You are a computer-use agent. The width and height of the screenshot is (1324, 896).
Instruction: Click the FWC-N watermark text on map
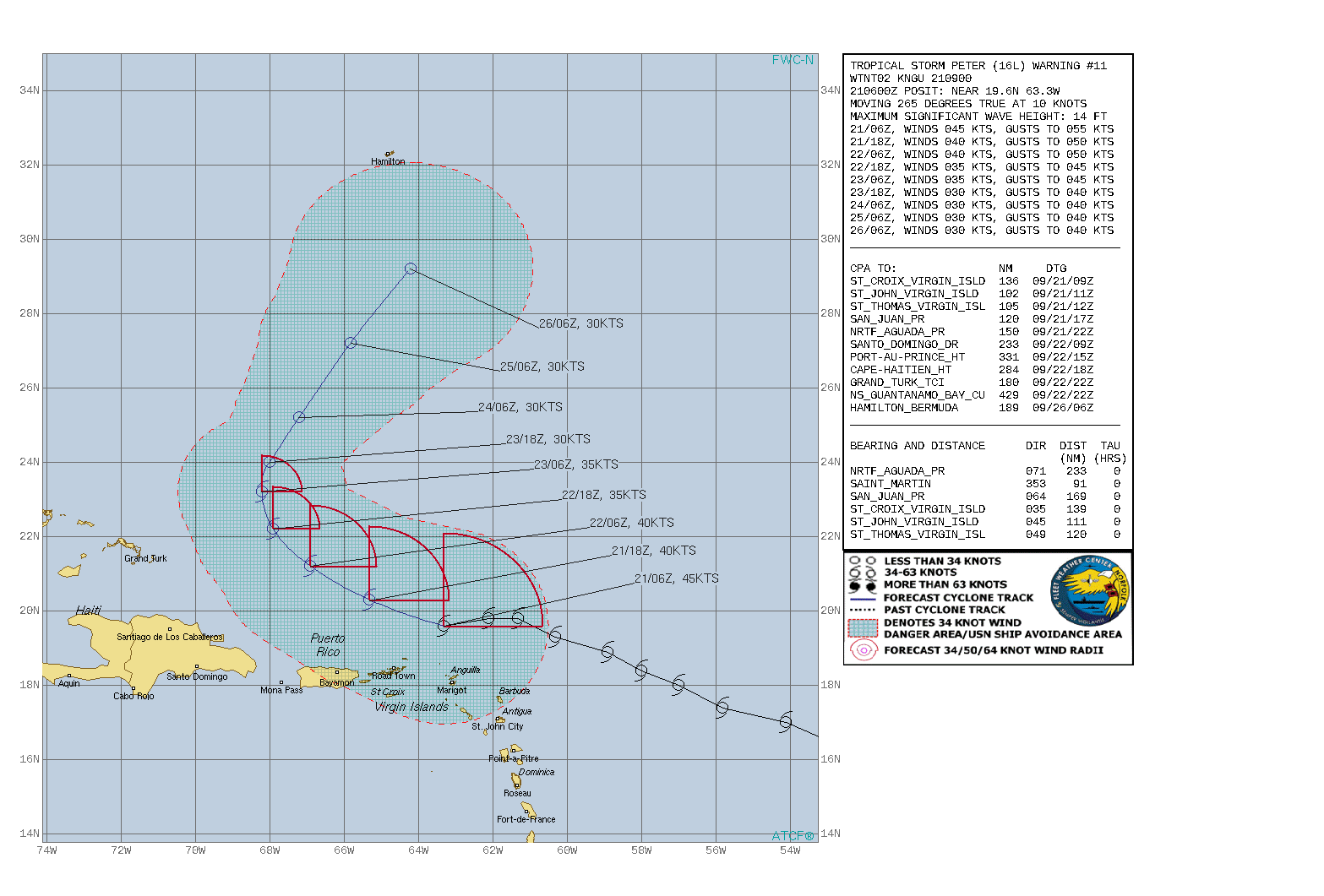(793, 60)
